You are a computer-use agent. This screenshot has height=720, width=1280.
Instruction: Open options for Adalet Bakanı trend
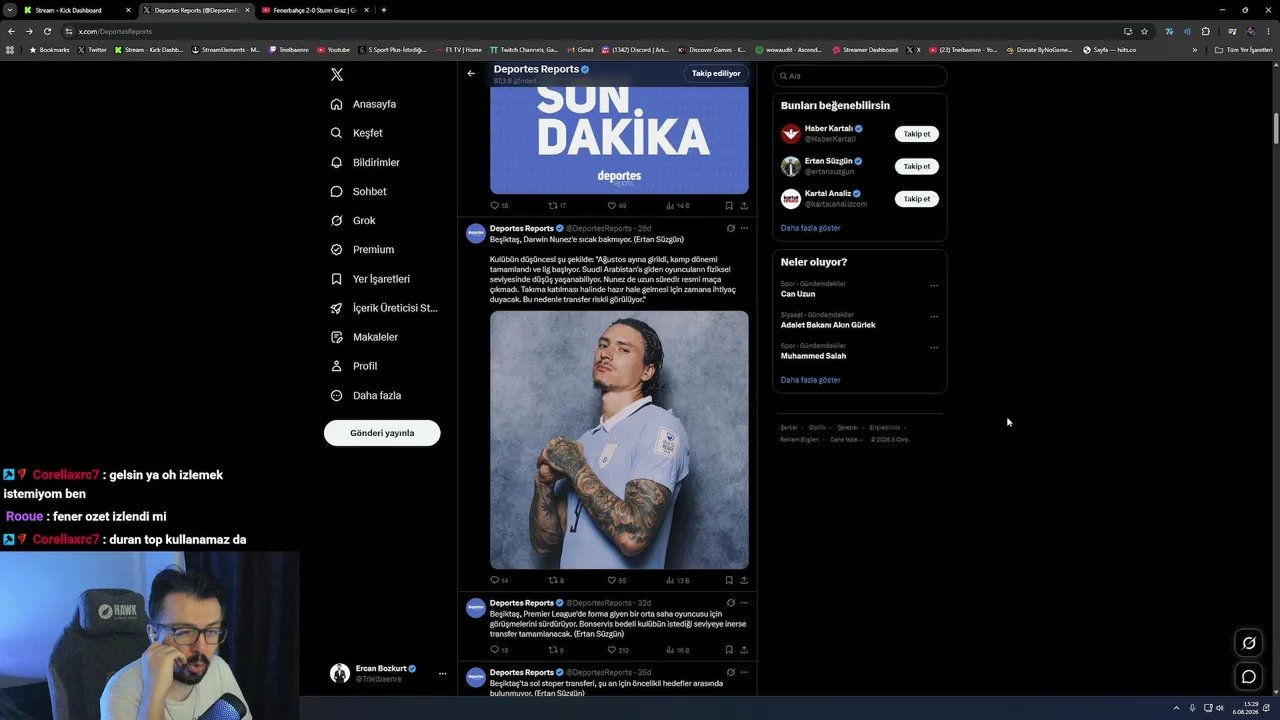click(934, 317)
